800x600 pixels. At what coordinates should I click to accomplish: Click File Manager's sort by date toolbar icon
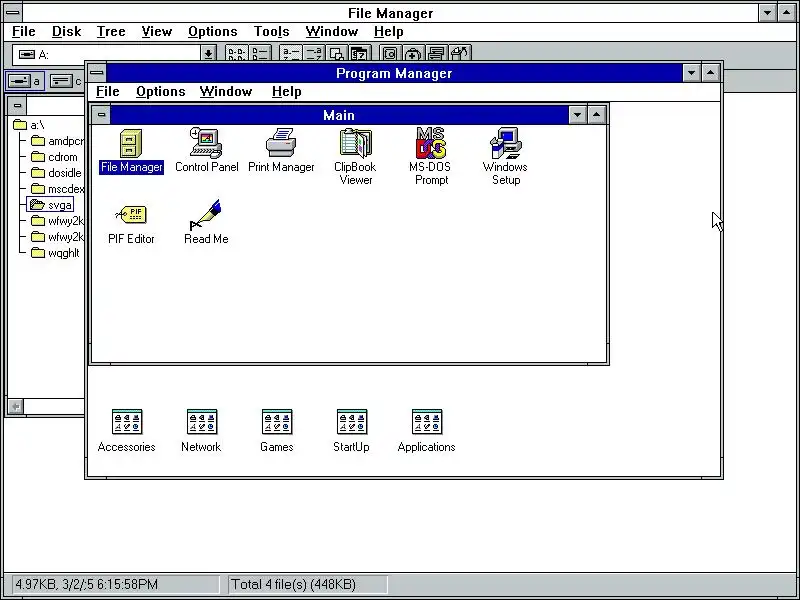359,53
